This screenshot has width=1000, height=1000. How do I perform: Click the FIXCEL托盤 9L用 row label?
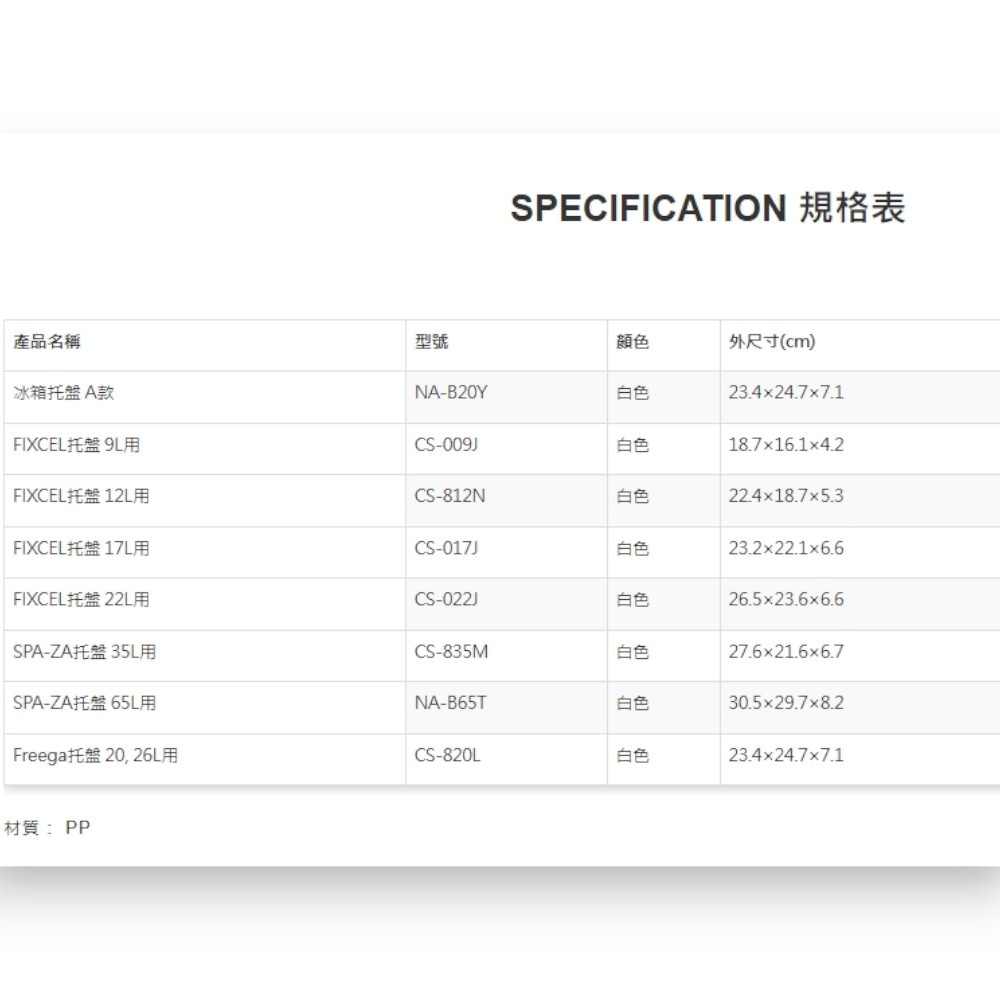[75, 446]
